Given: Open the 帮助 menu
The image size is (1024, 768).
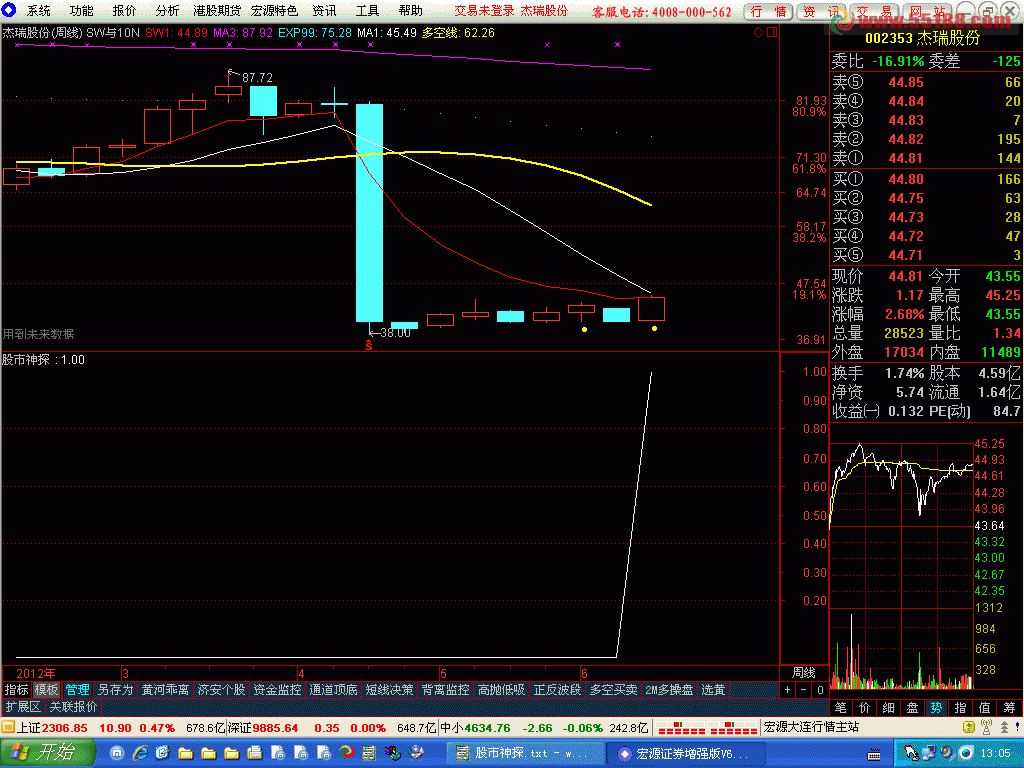Looking at the screenshot, I should (x=410, y=10).
